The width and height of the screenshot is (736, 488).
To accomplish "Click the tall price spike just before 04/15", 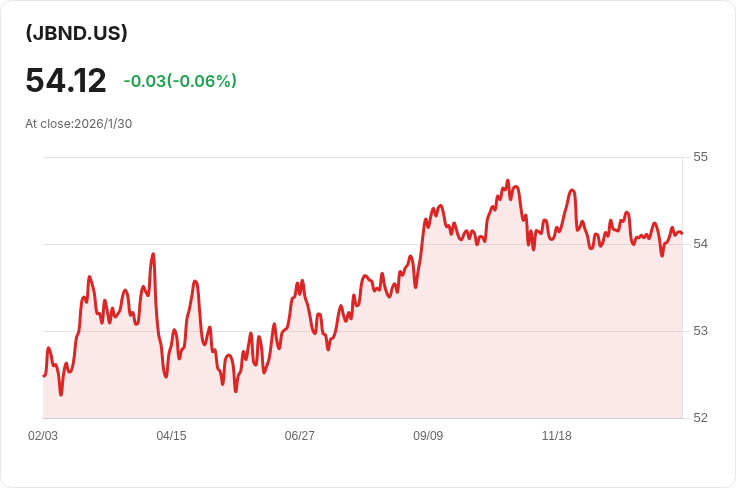I will tap(153, 254).
